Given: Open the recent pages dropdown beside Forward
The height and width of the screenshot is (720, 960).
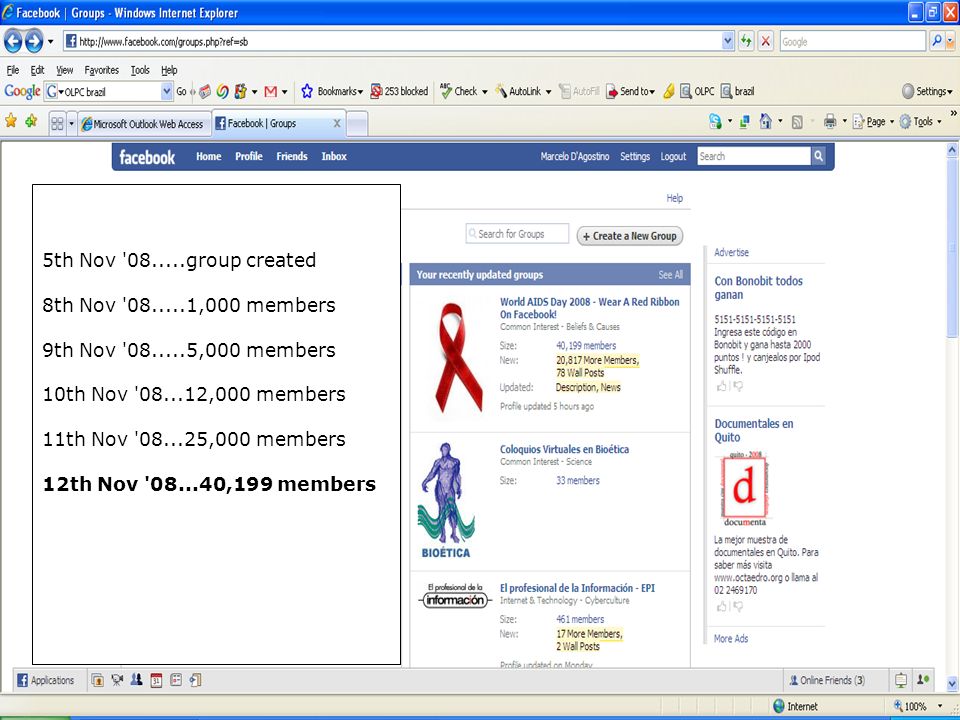Looking at the screenshot, I should point(50,42).
